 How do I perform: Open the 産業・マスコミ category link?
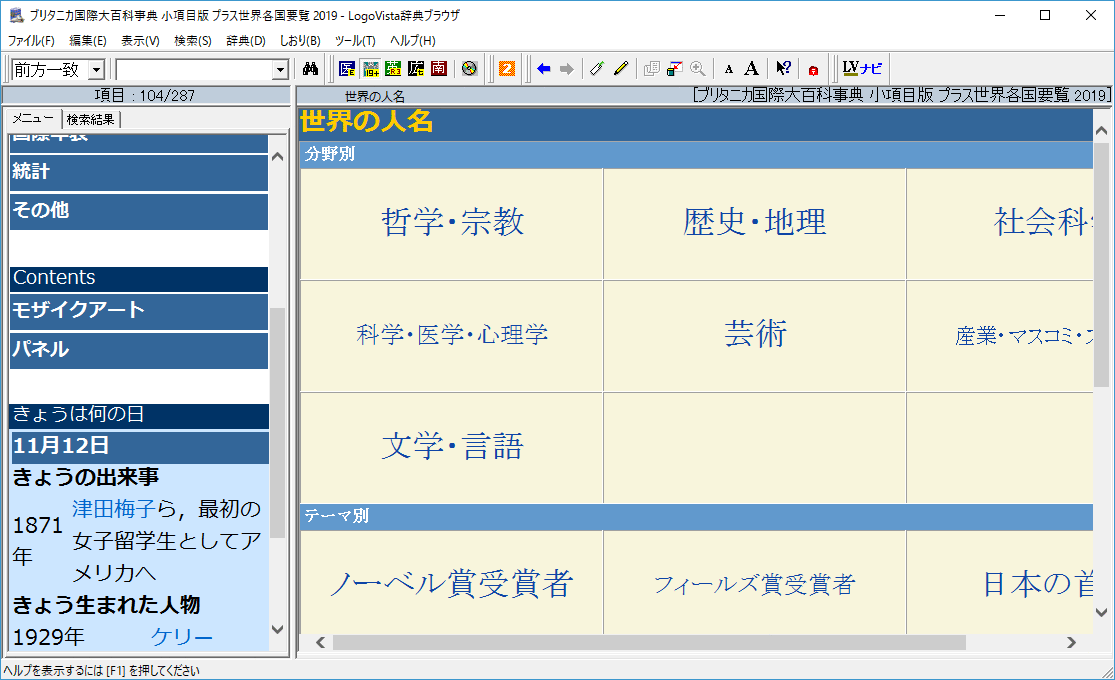coord(1024,336)
